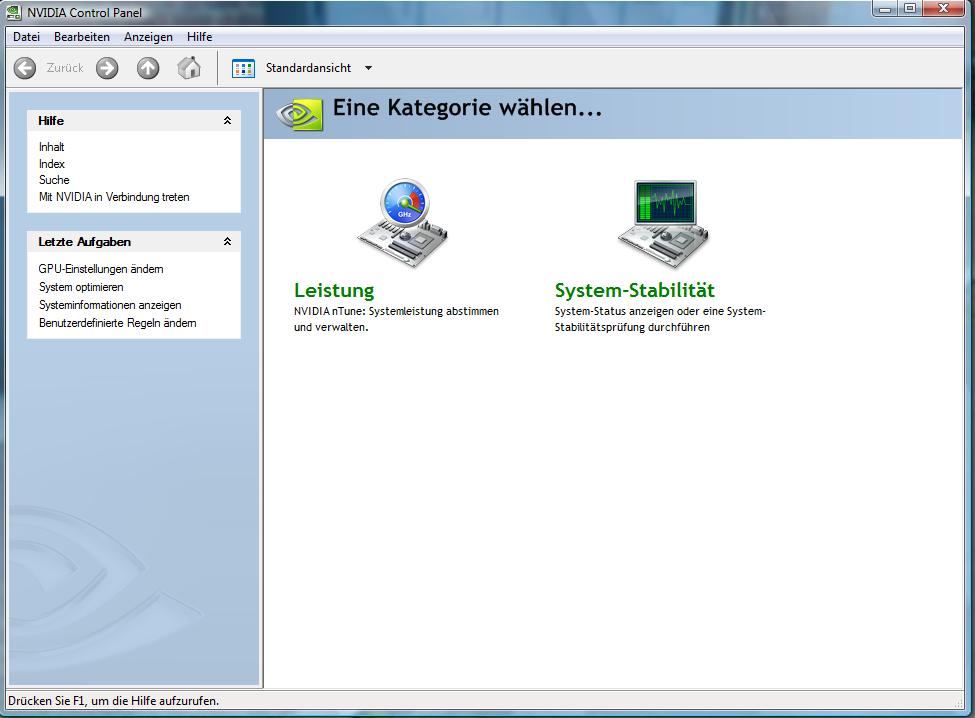The width and height of the screenshot is (975, 718).
Task: Click the NVIDIA eye logo in header
Action: click(300, 114)
